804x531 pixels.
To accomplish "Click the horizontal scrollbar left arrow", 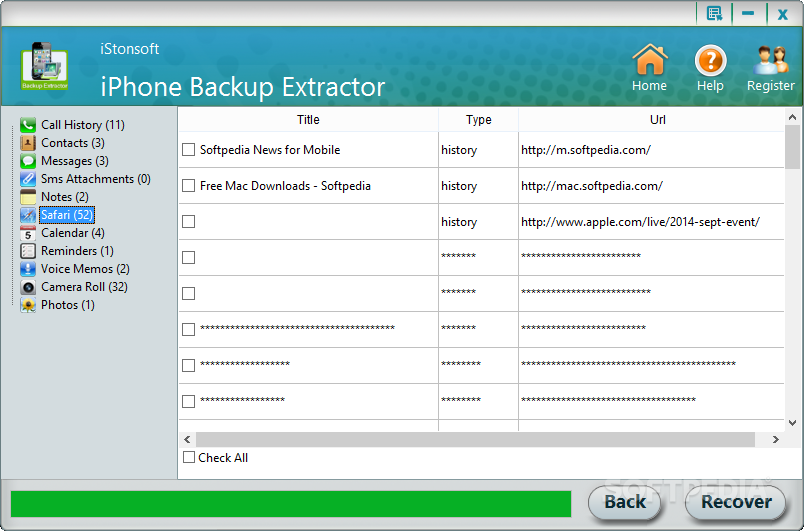I will point(187,439).
